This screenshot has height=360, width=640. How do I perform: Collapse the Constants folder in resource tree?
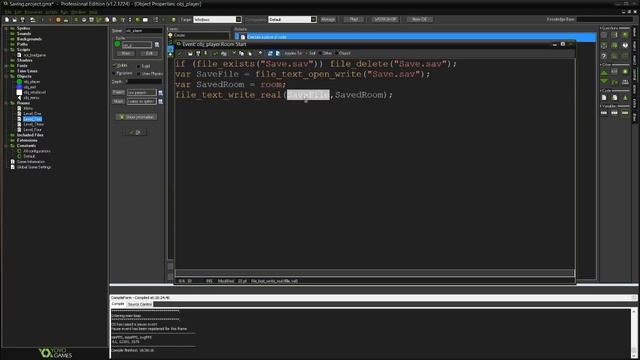(x=7, y=146)
